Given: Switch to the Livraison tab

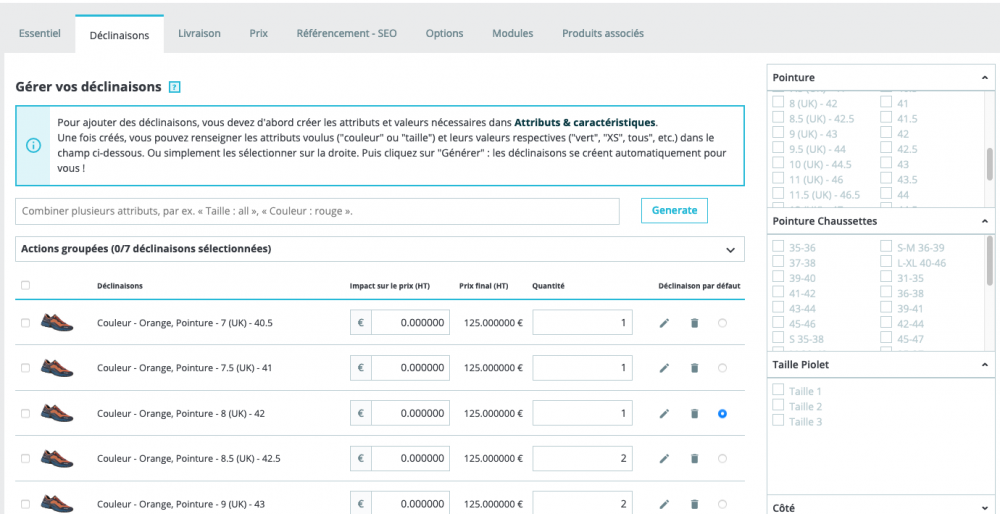Looking at the screenshot, I should click(x=199, y=33).
